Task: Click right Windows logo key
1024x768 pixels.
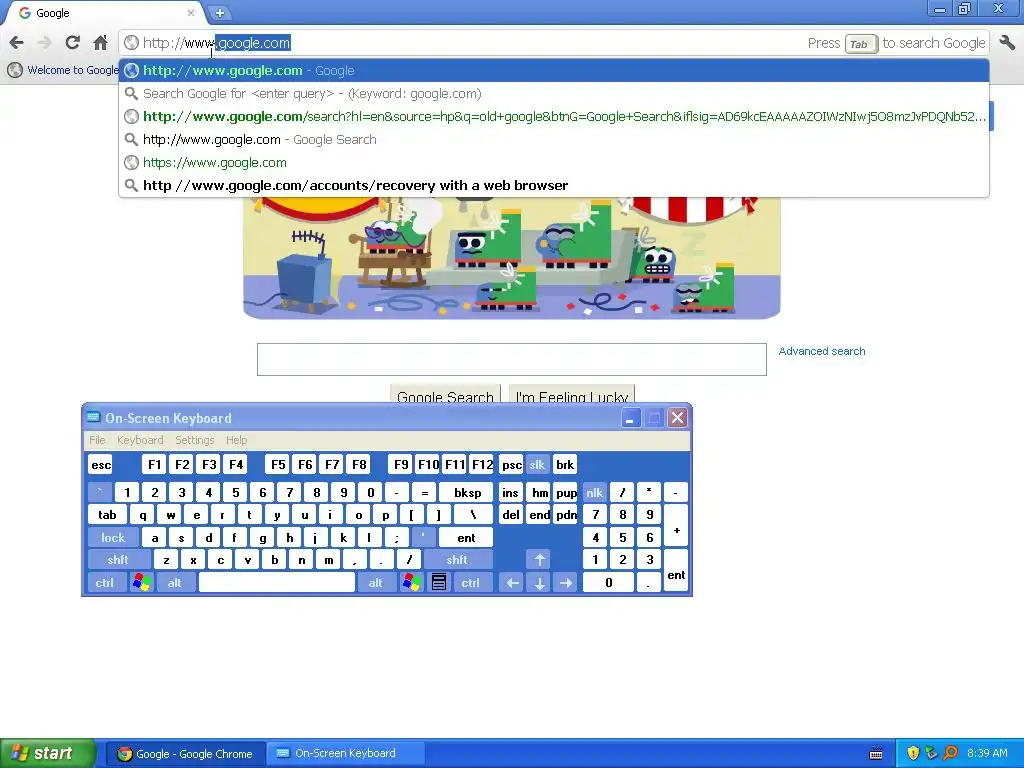Action: 411,583
